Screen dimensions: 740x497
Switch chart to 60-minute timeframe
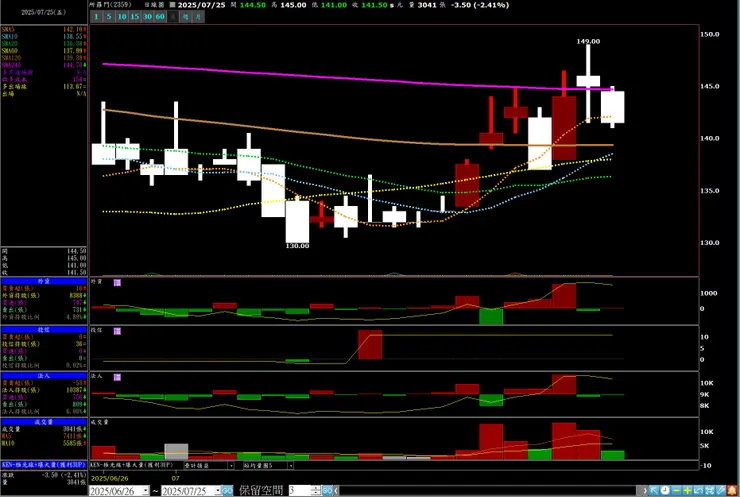tap(160, 17)
